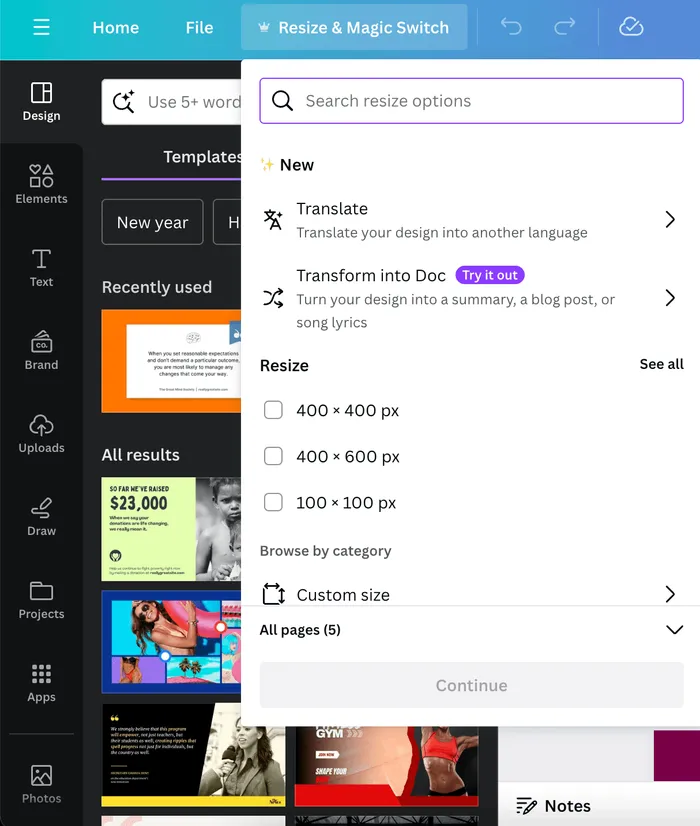Click the redo arrow icon
This screenshot has height=826, width=700.
click(565, 27)
